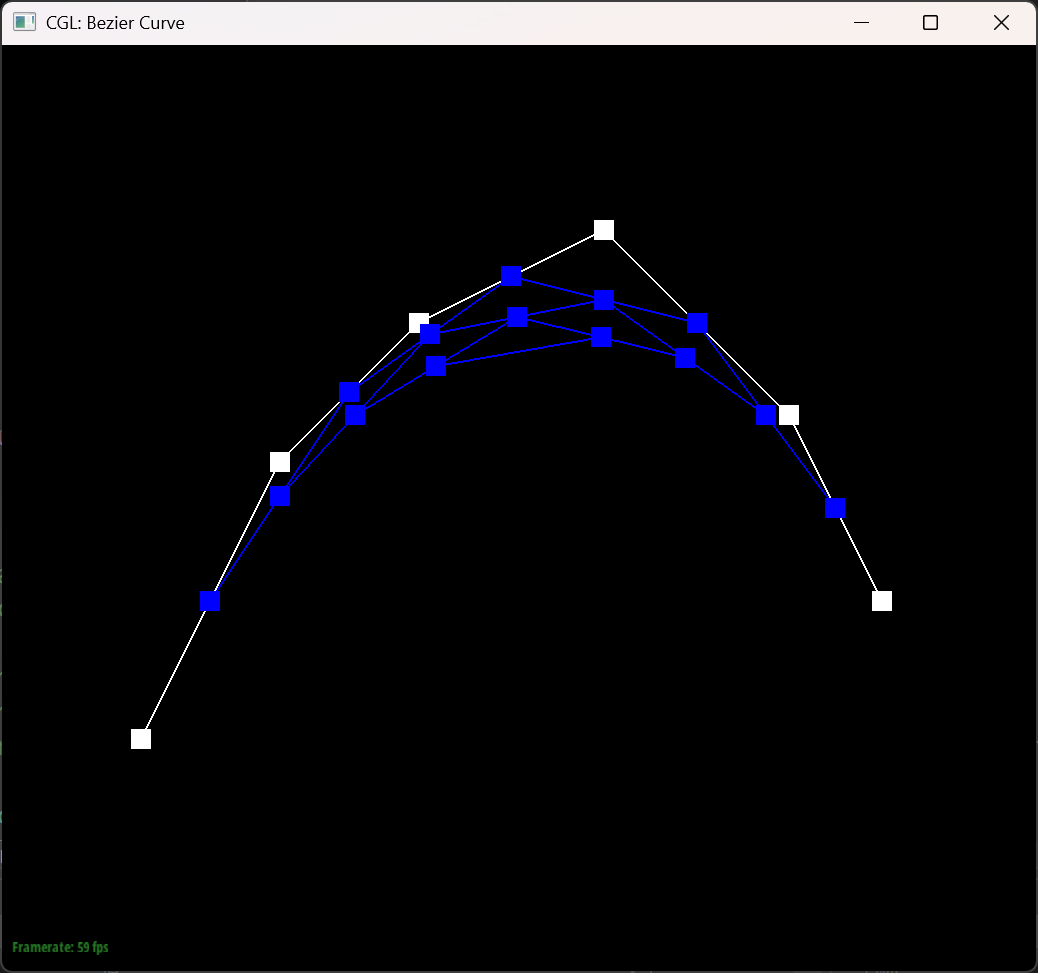Select the topmost white control point at the apex

pos(604,230)
